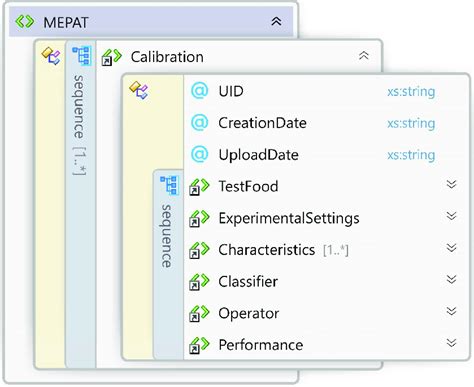The height and width of the screenshot is (387, 474).
Task: Click the outer complex type icon
Action: tap(51, 56)
